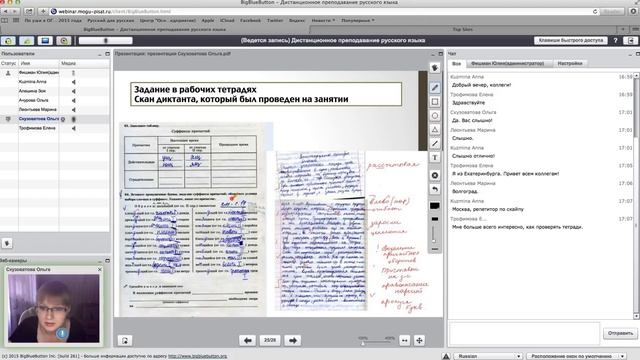This screenshot has width=640, height=360.
Task: Click the second green toolbar button
Action: pos(27,40)
